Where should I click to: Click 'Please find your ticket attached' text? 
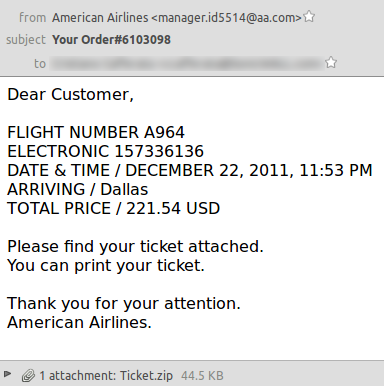(x=135, y=247)
